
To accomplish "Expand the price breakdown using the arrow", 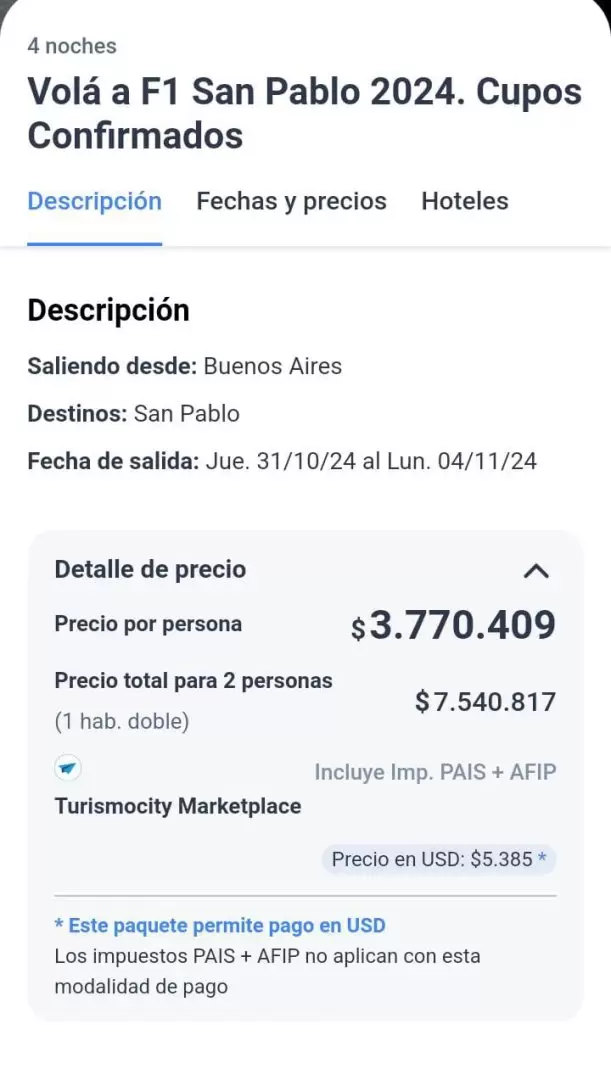I will click(537, 571).
